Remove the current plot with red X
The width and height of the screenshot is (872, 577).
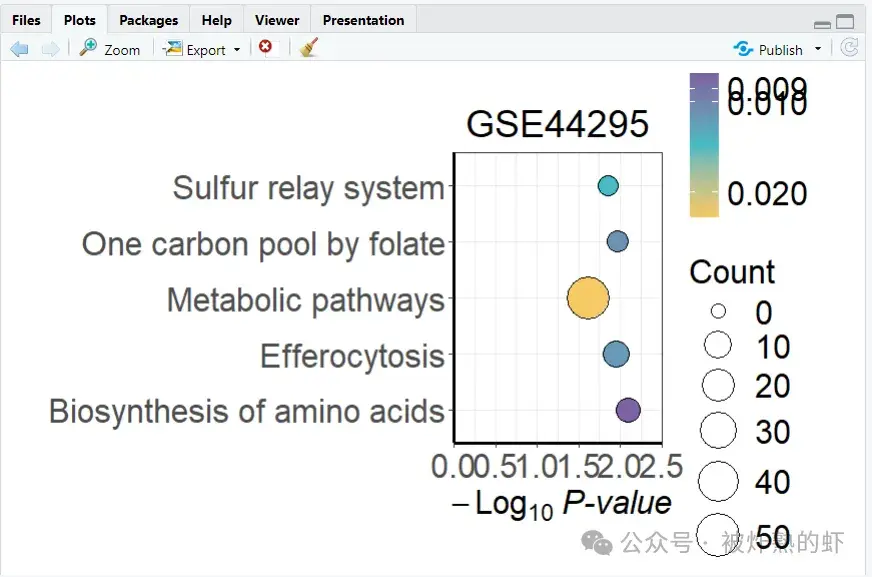[x=265, y=47]
